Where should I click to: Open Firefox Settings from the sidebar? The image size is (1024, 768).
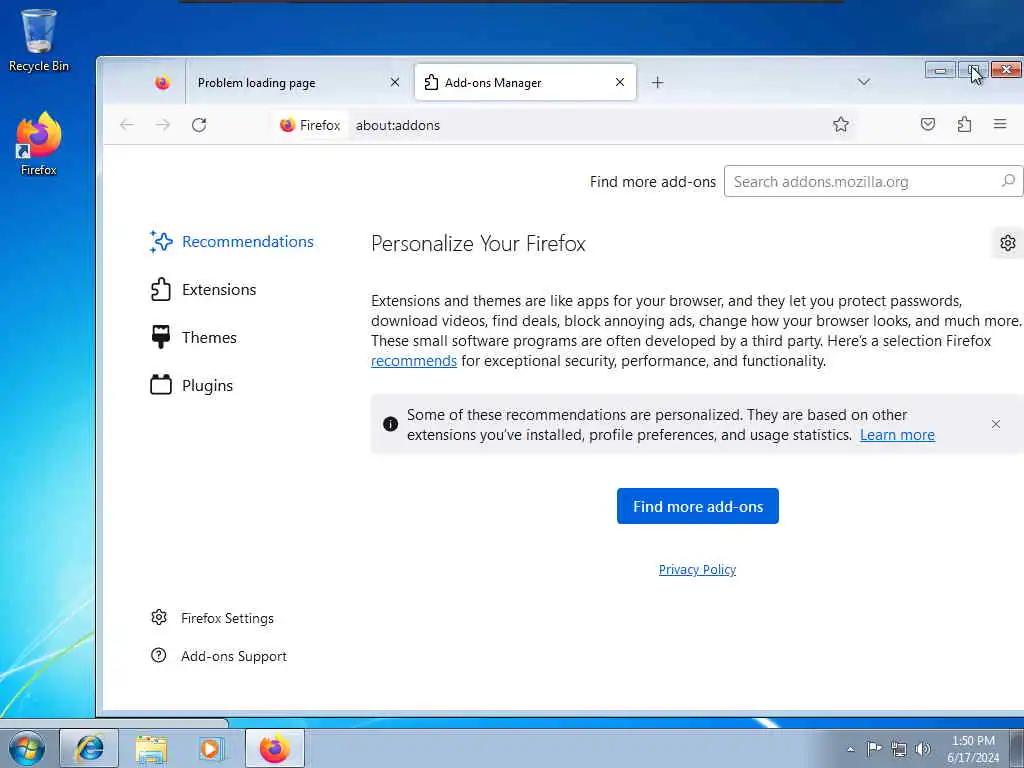click(212, 618)
